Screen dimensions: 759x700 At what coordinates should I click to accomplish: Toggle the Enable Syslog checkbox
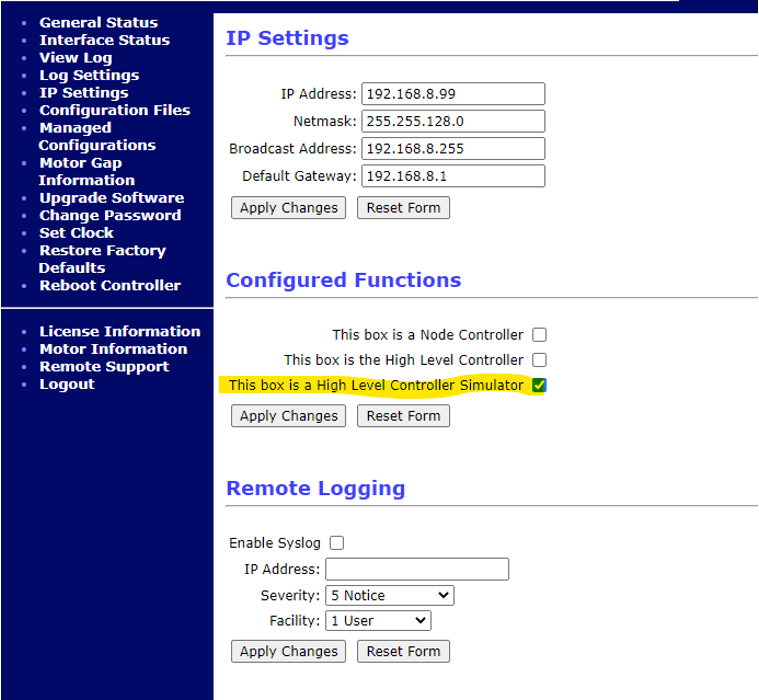pyautogui.click(x=337, y=543)
